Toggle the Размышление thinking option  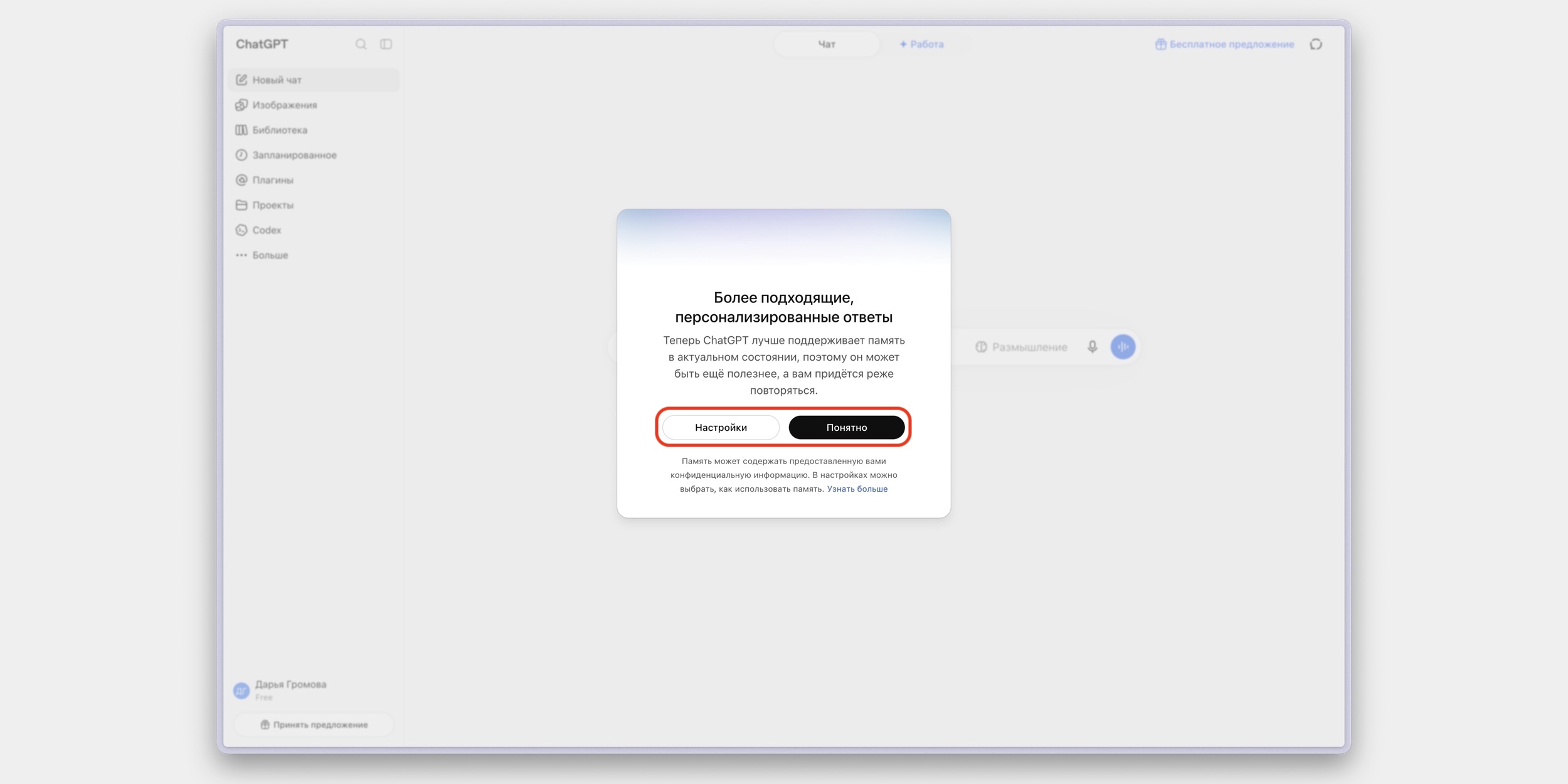click(1021, 347)
